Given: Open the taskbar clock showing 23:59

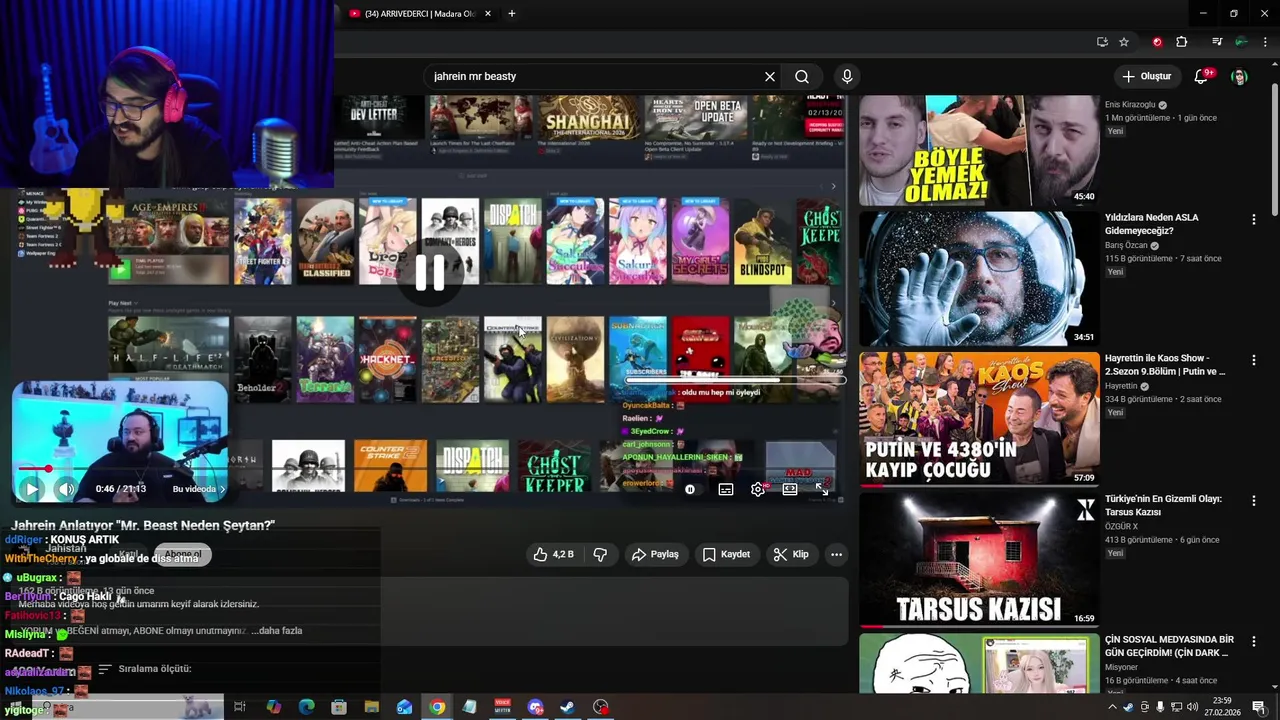Looking at the screenshot, I should coord(1222,707).
